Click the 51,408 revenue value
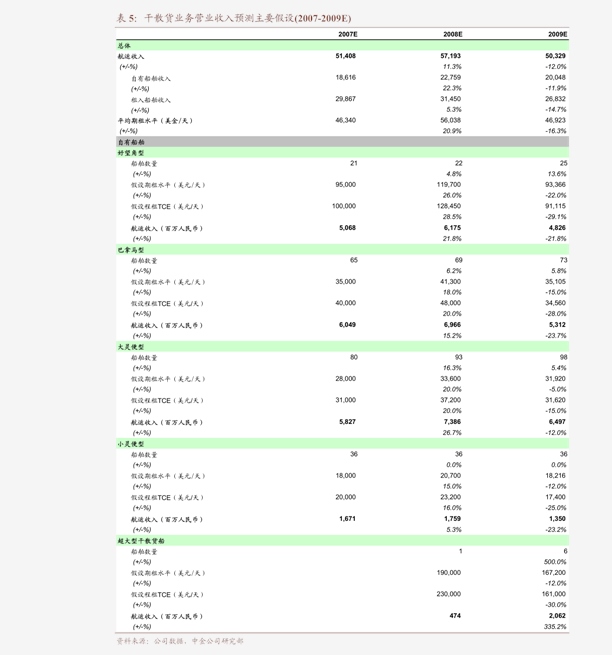Image resolution: width=612 pixels, height=655 pixels. (346, 56)
